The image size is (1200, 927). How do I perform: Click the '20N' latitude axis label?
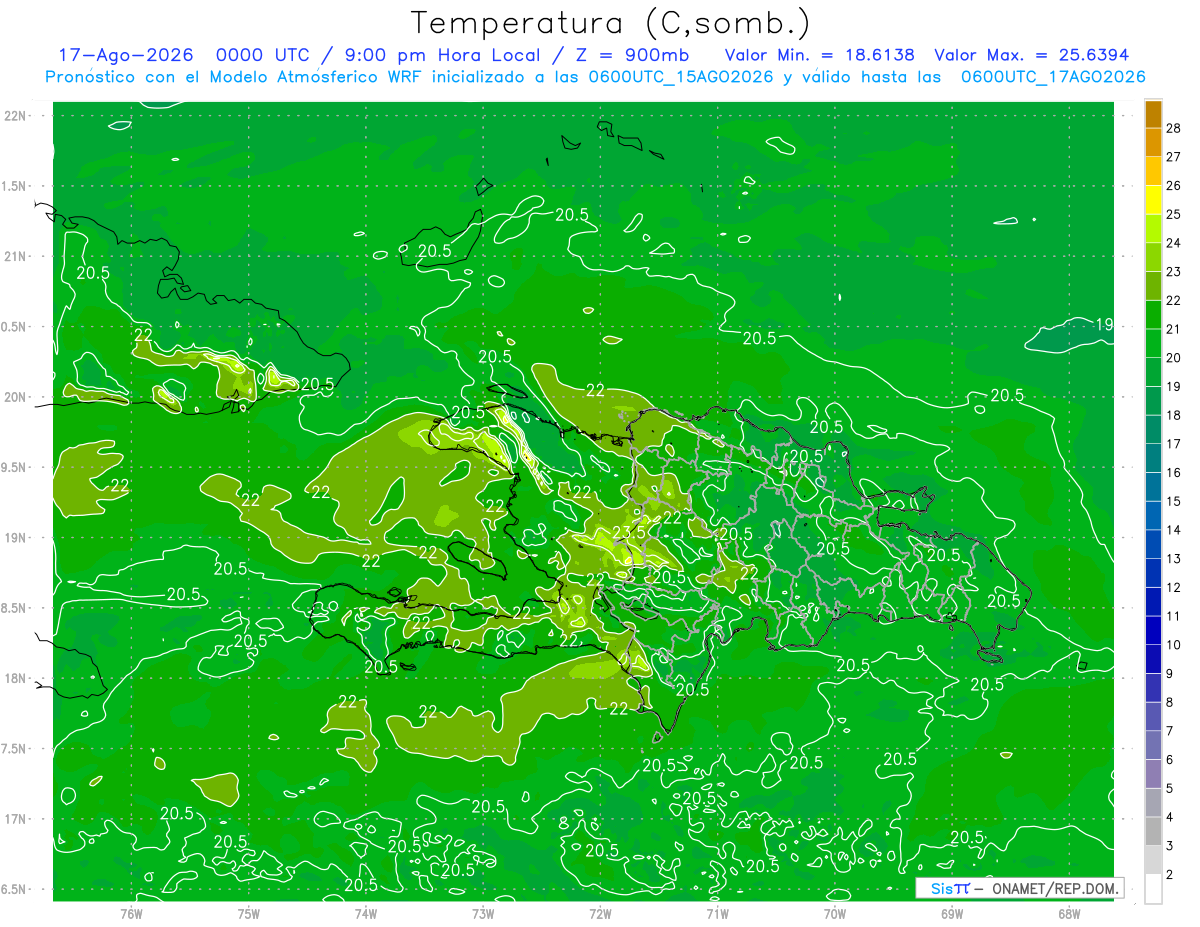tap(15, 397)
